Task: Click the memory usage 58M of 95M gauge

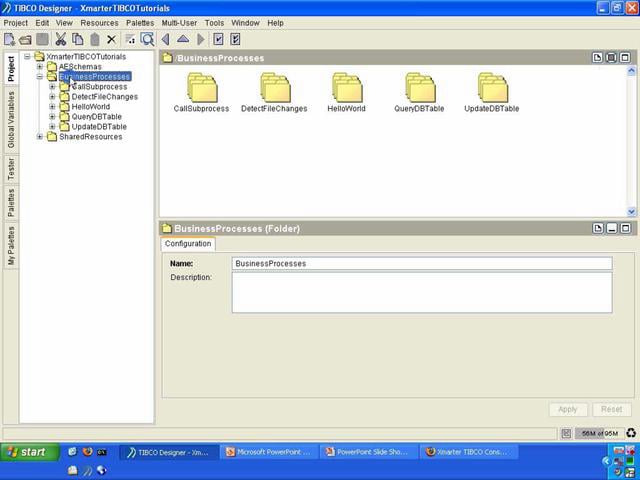Action: [600, 433]
